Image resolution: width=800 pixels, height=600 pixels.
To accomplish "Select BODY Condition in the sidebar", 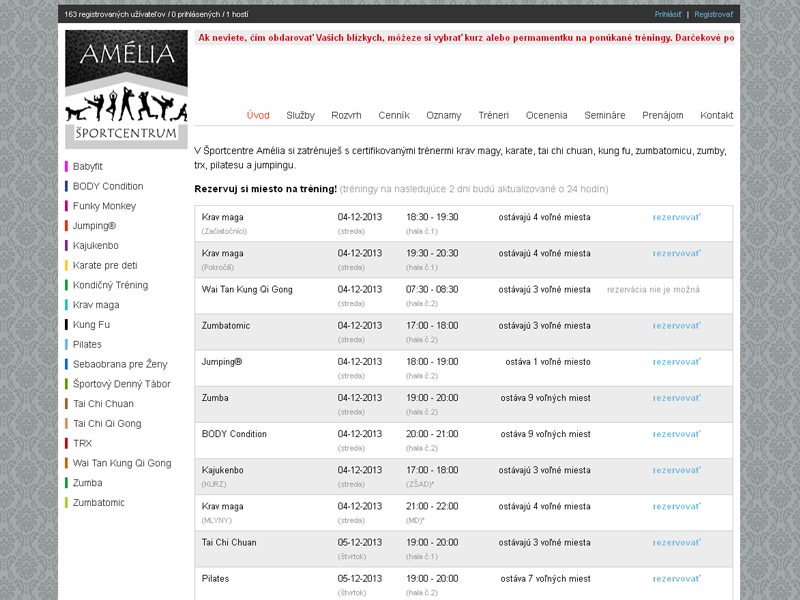I will pyautogui.click(x=108, y=186).
